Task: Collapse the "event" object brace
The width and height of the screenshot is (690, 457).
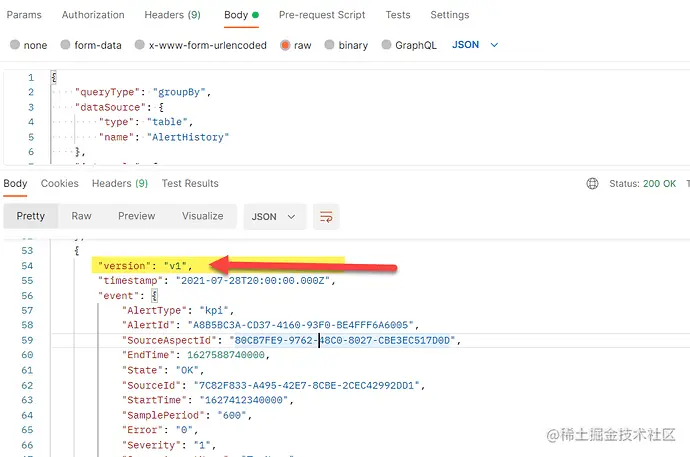Action: [154, 296]
